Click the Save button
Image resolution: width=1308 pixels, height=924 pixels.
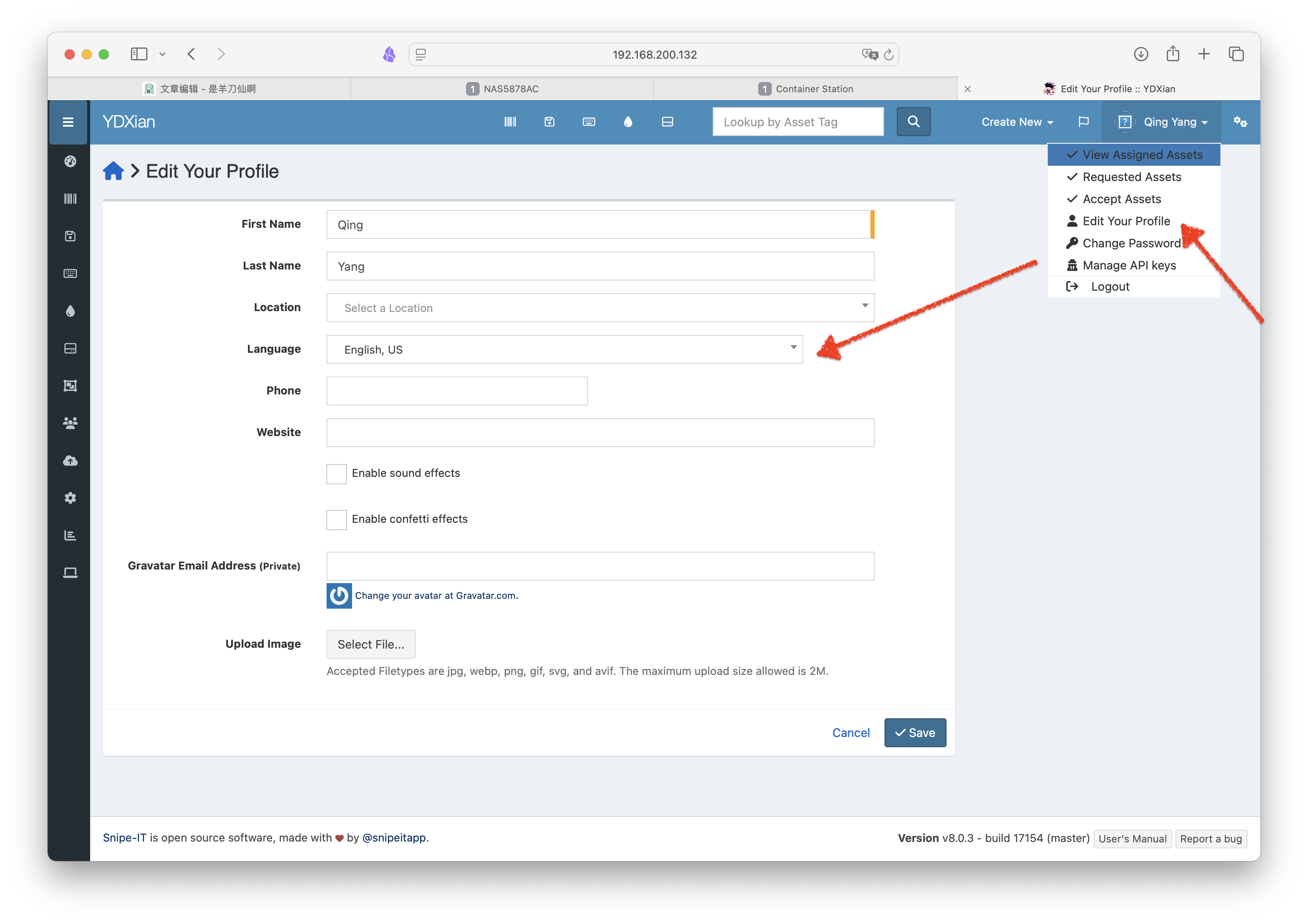[x=914, y=733]
